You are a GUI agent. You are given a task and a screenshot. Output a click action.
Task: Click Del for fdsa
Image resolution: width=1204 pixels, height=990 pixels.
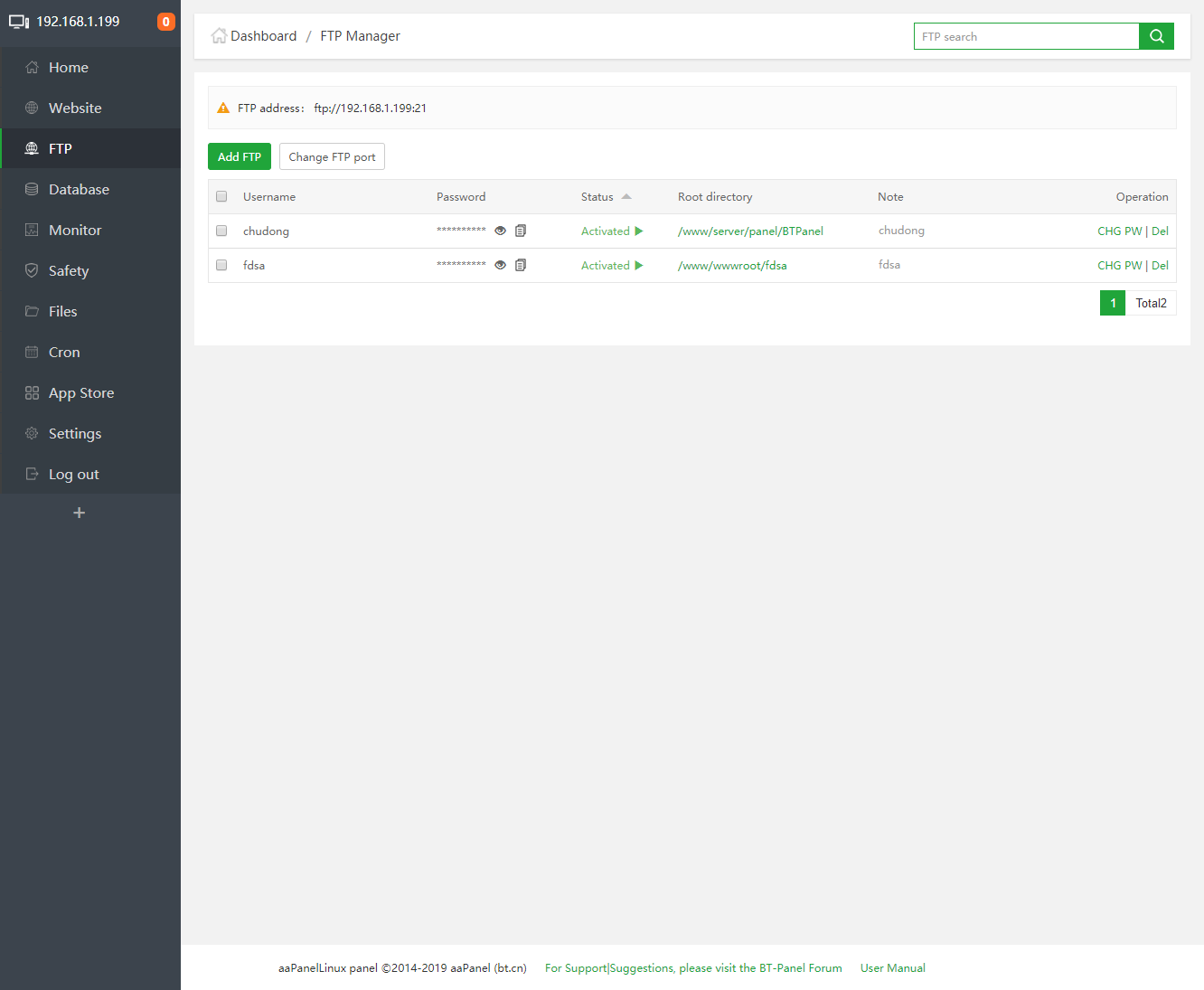coord(1160,266)
